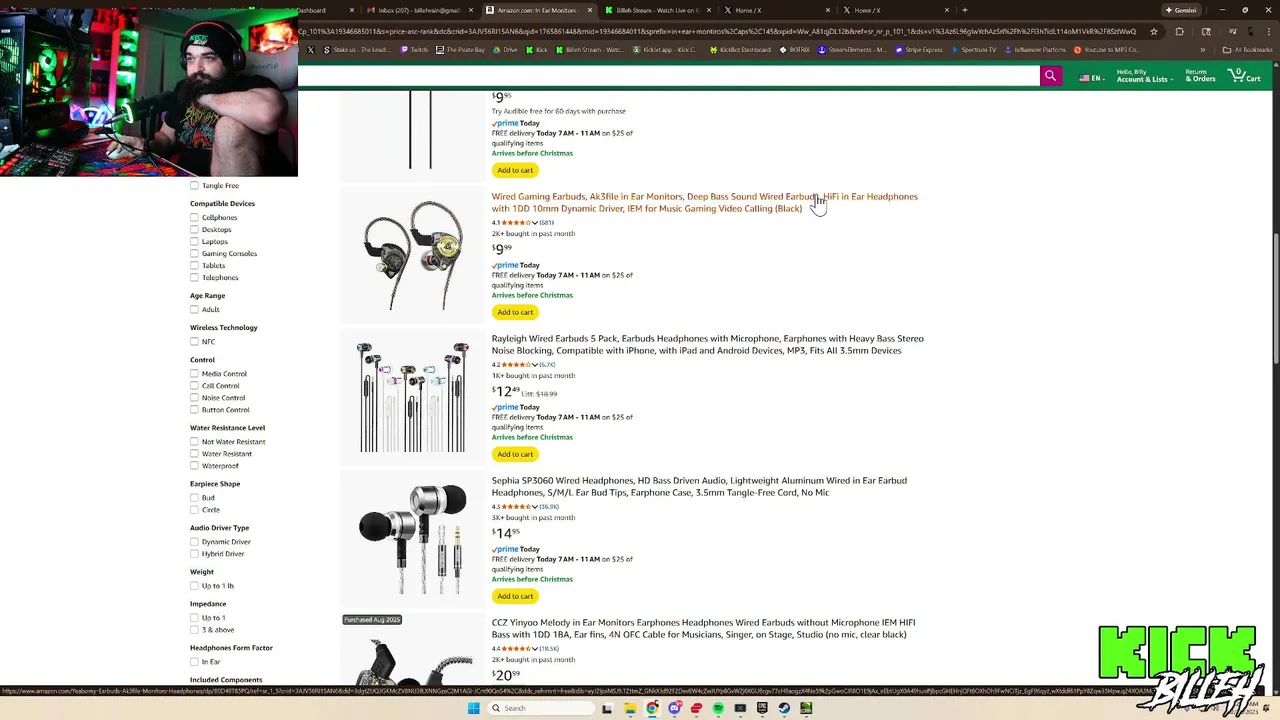Open the Drive bookmark
Screen dimensions: 1280x720
(505, 50)
